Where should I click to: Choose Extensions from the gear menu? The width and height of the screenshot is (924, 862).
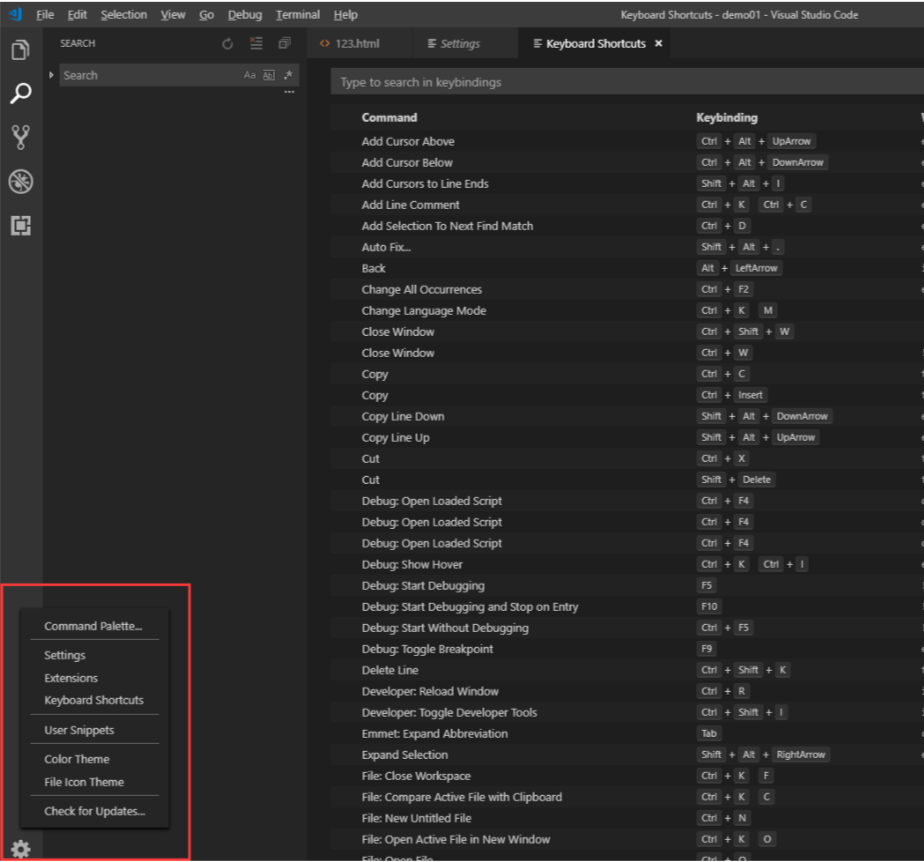point(71,678)
